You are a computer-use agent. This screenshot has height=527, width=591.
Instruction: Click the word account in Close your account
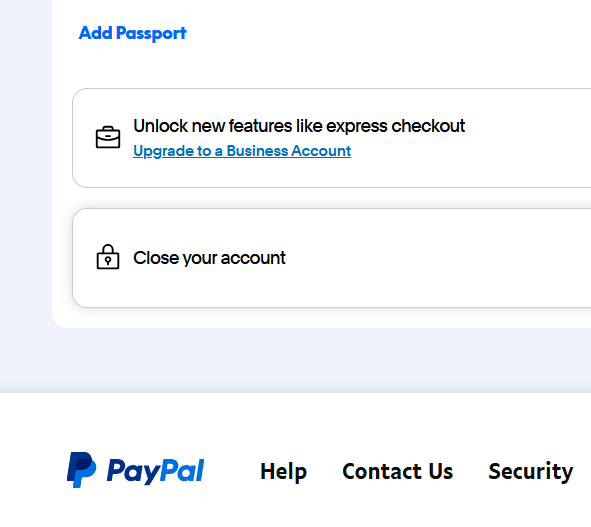pos(253,258)
